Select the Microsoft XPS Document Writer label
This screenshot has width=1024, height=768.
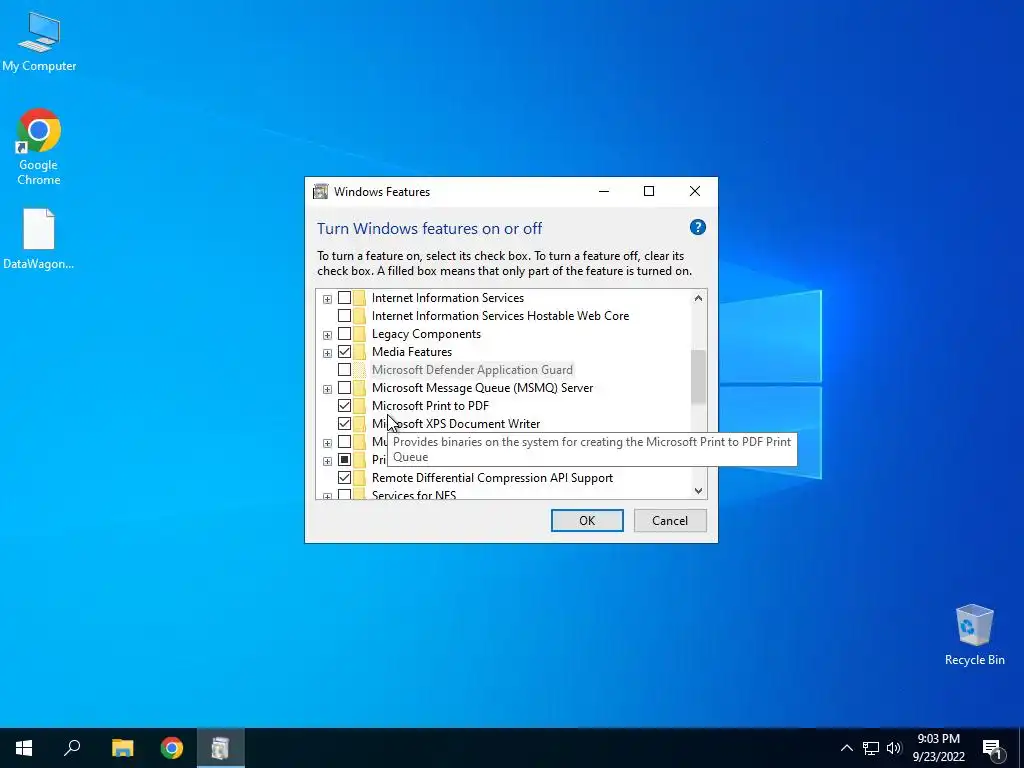(456, 424)
